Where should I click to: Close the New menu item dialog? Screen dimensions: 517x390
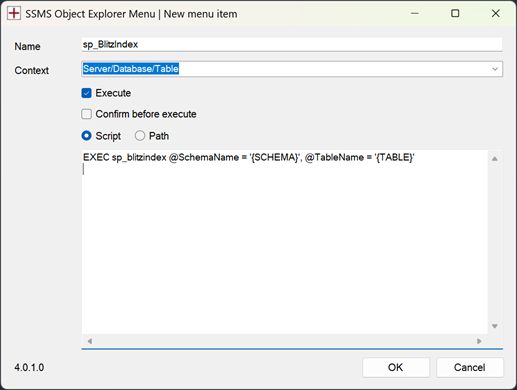[x=496, y=14]
